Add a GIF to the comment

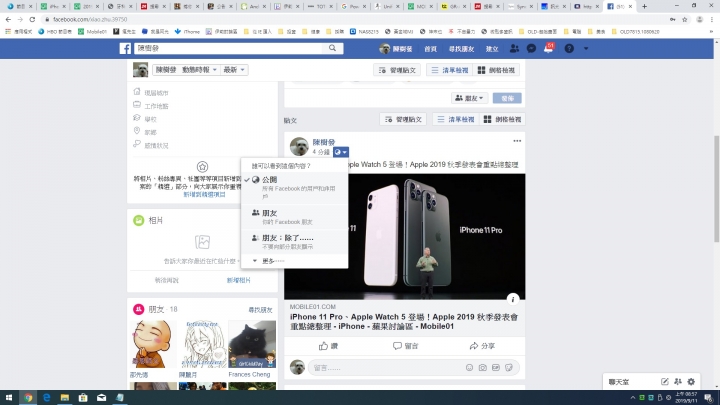click(496, 368)
